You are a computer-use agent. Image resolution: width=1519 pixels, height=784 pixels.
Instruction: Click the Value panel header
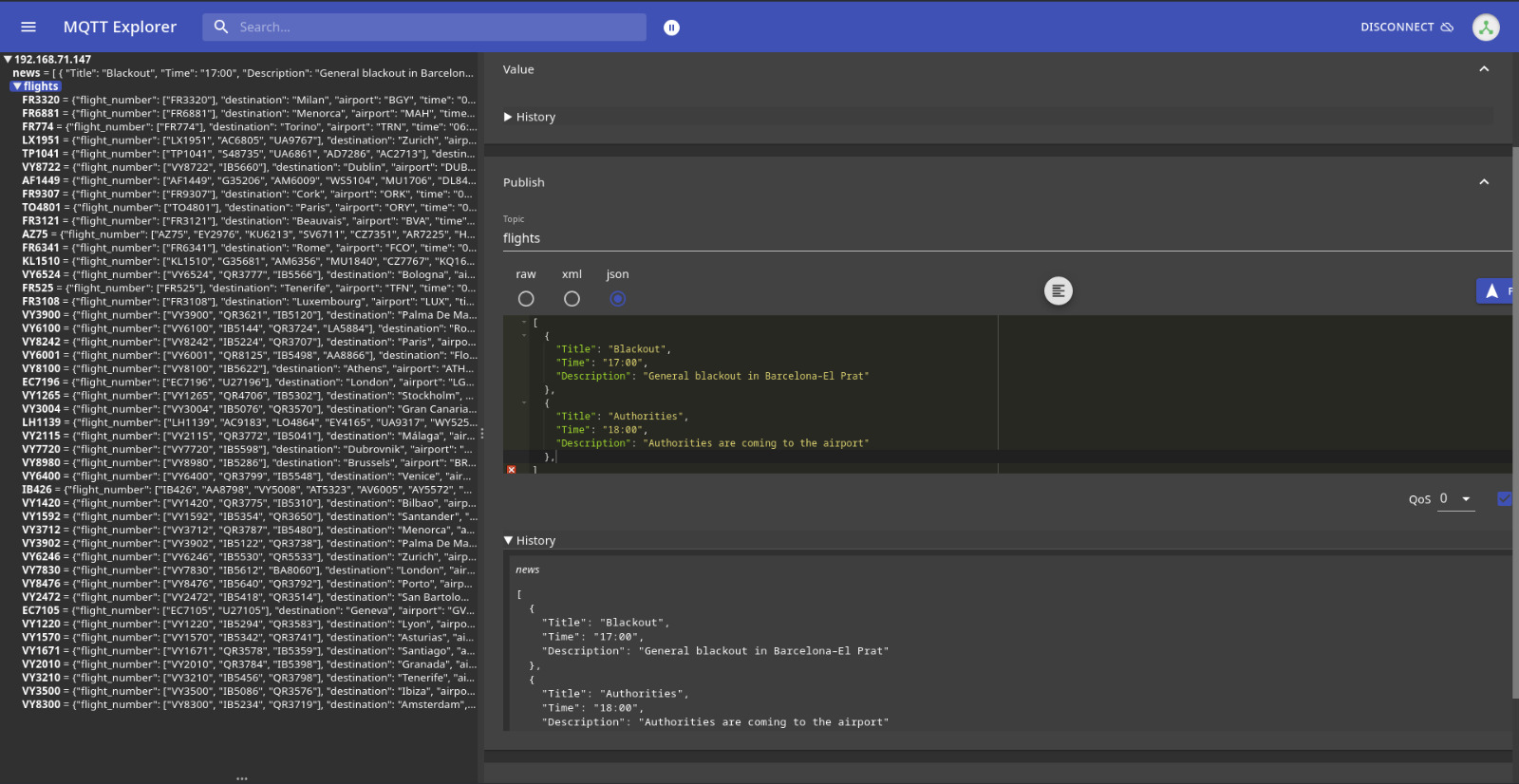998,69
